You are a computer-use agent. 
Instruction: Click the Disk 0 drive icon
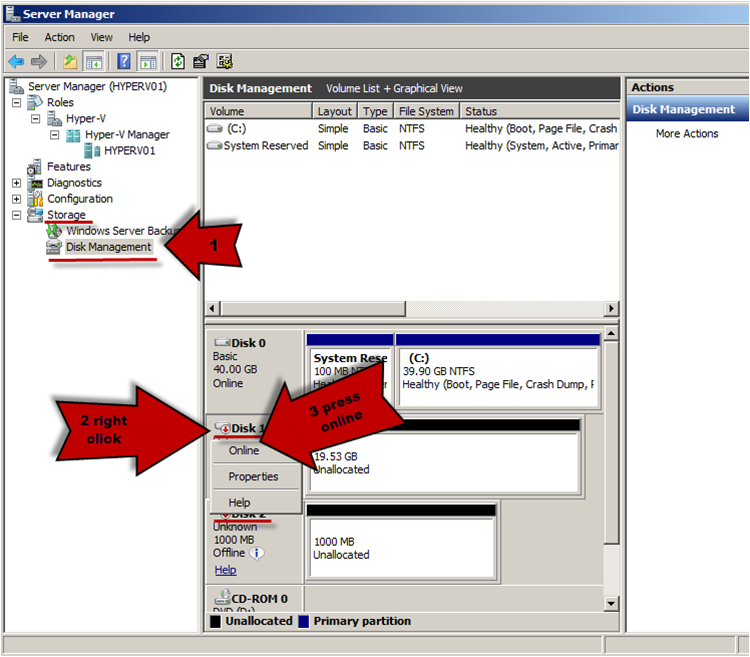pos(222,342)
